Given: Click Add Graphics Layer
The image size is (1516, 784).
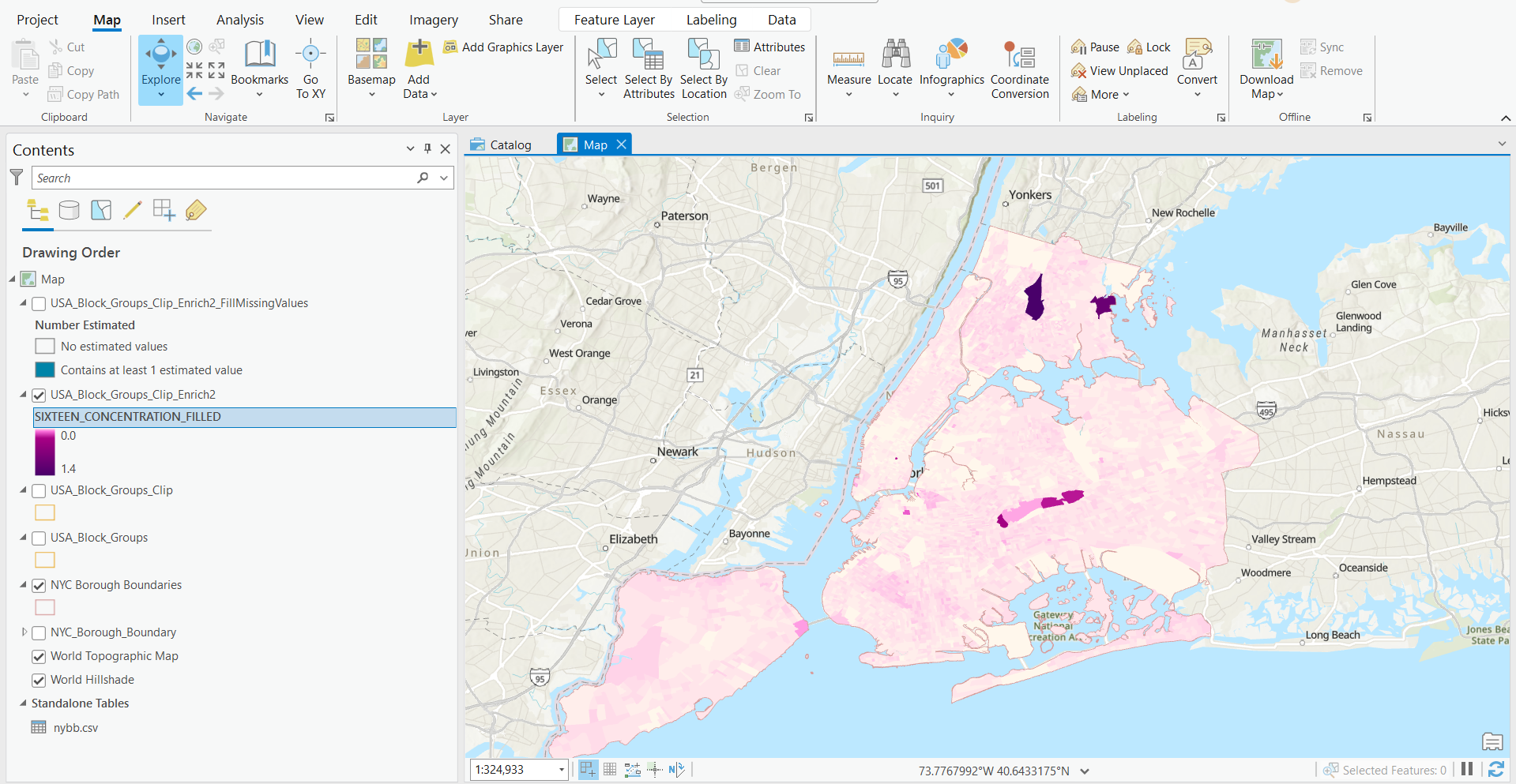Looking at the screenshot, I should point(503,47).
